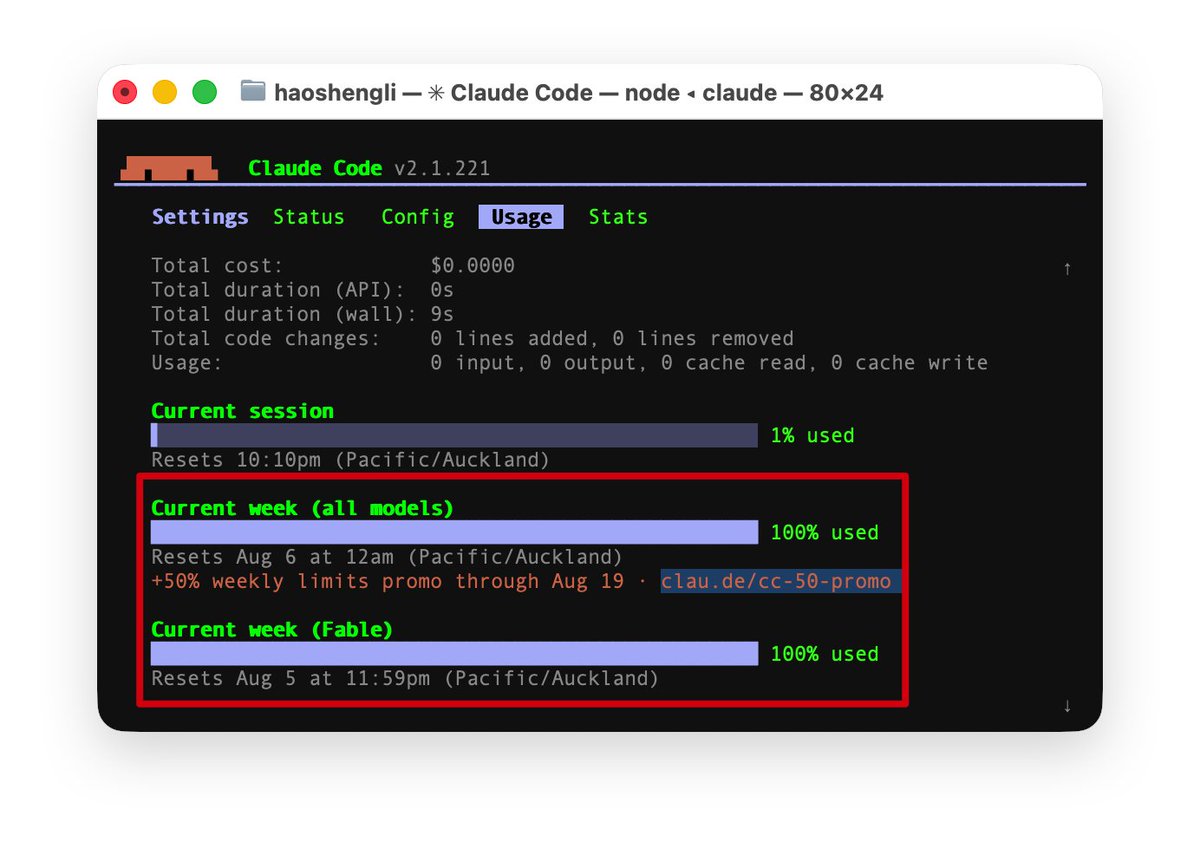
Task: Click the Current week Fable usage bar
Action: click(454, 653)
